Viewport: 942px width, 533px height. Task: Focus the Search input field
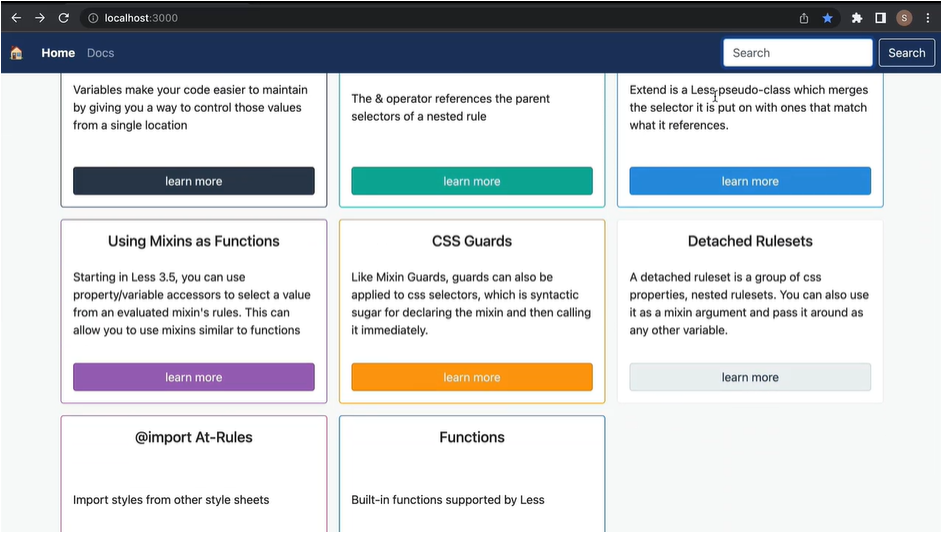pyautogui.click(x=798, y=53)
